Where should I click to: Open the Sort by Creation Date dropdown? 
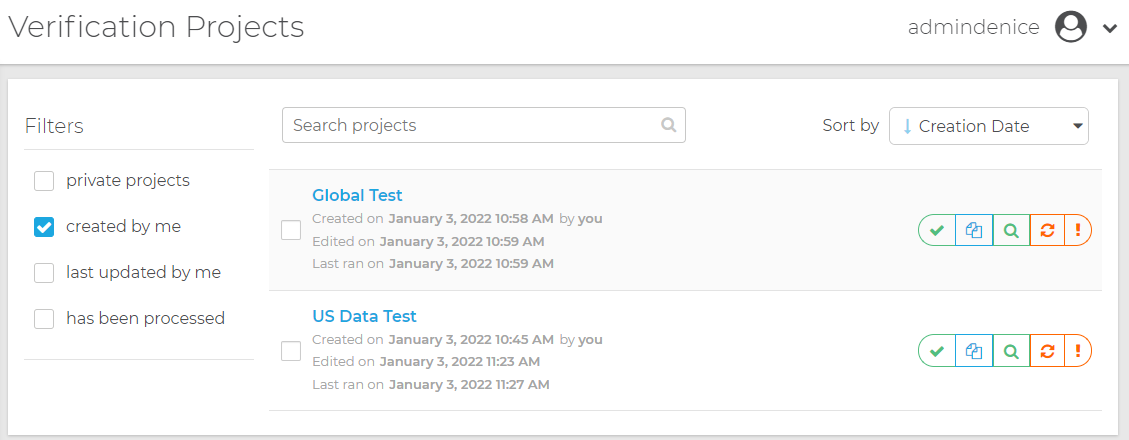coord(988,126)
